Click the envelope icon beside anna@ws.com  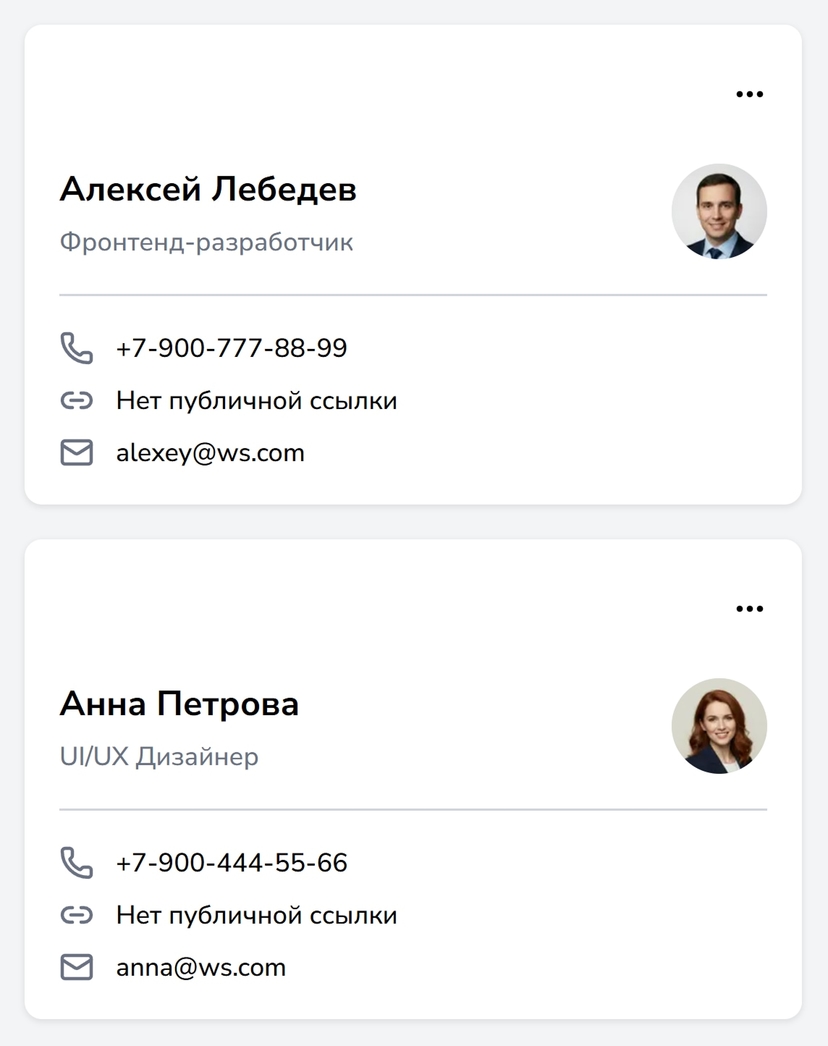[x=77, y=967]
